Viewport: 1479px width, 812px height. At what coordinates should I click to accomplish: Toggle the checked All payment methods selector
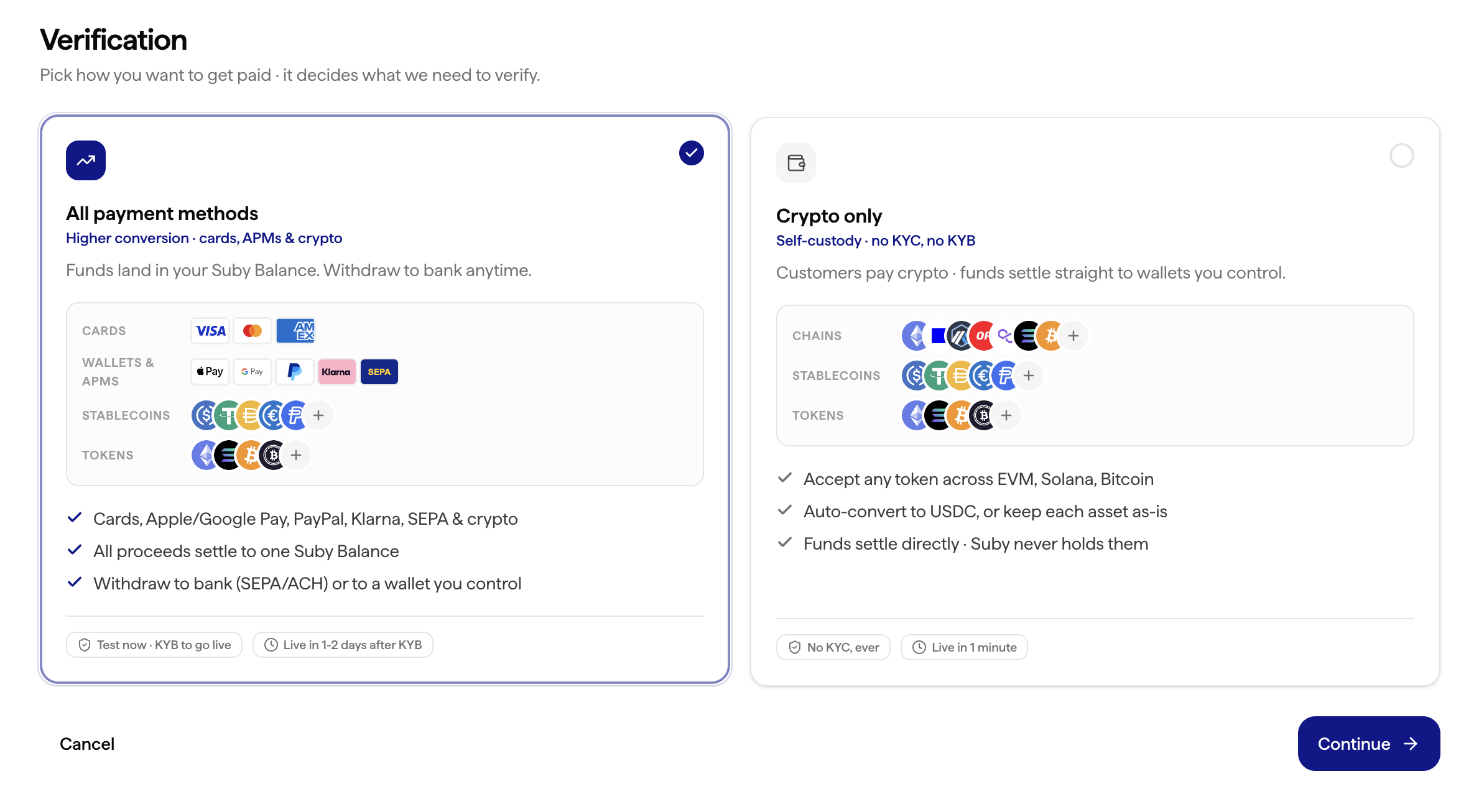point(692,153)
